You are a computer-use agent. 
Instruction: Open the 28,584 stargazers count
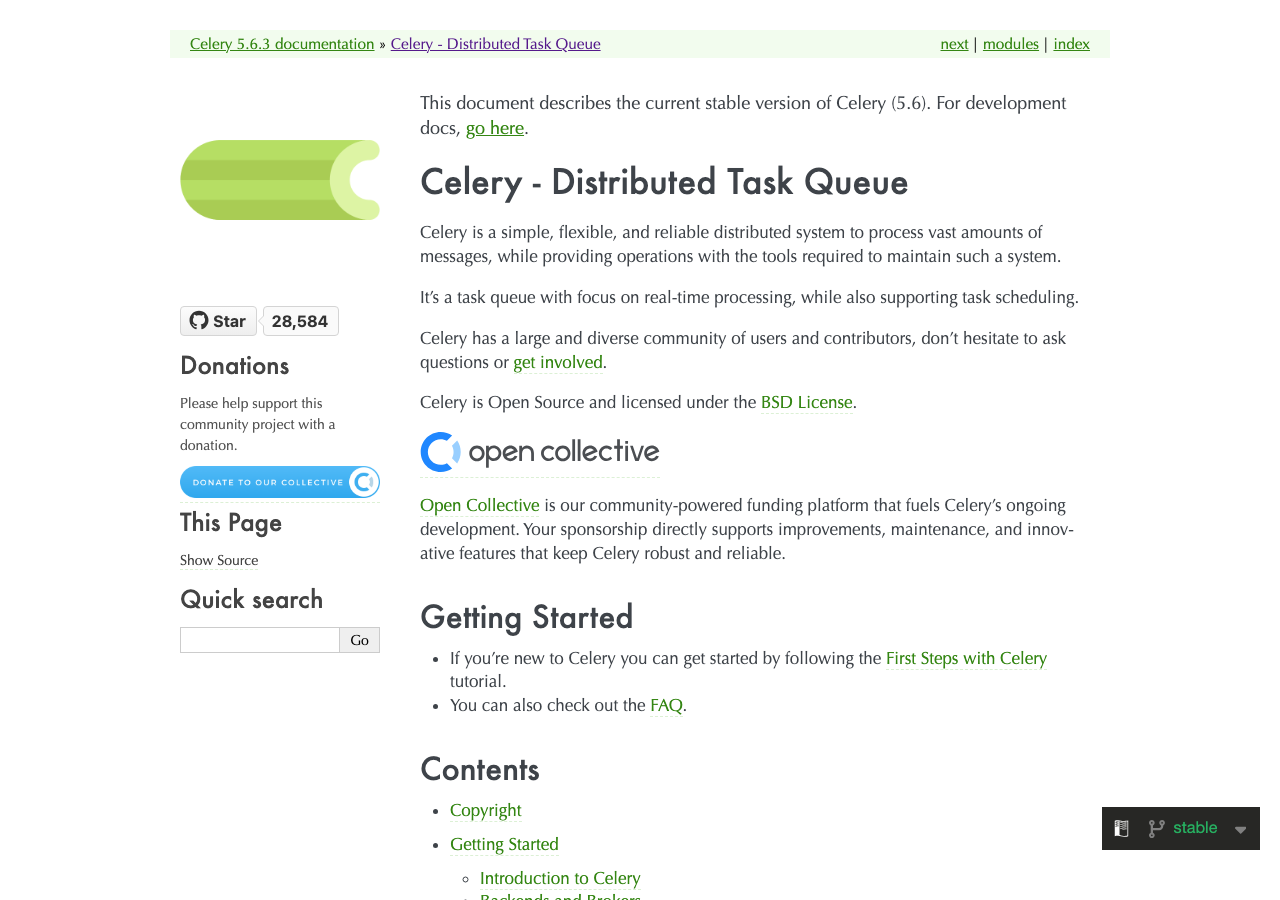tap(300, 321)
